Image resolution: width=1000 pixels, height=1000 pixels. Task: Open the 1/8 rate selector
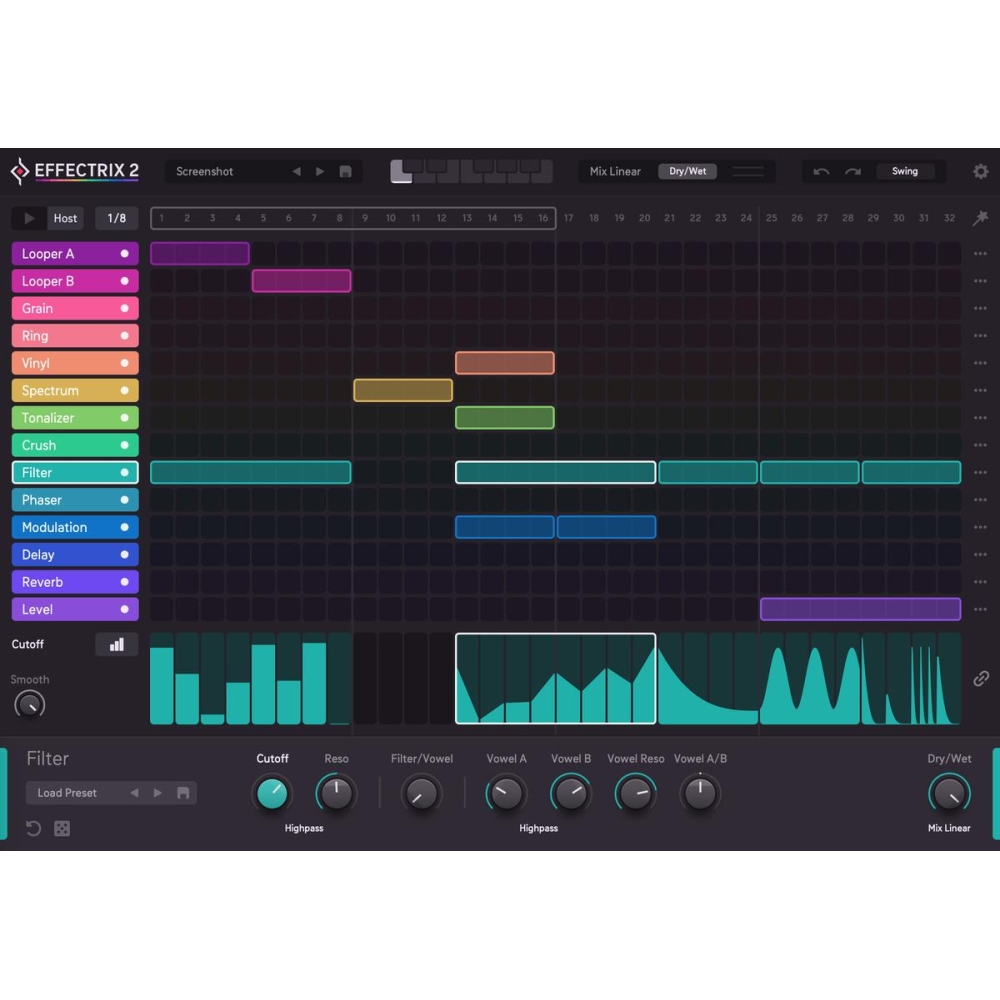pos(117,218)
